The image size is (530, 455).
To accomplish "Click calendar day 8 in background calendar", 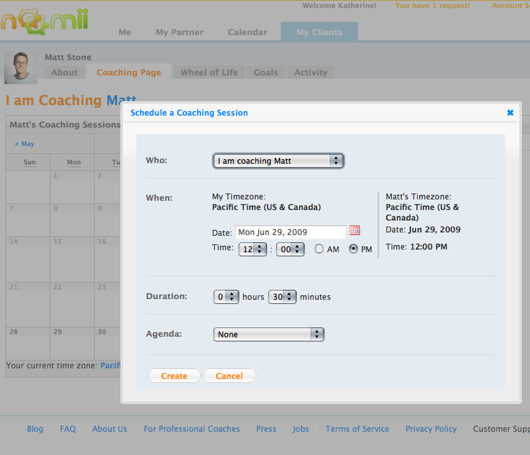I will 72,219.
